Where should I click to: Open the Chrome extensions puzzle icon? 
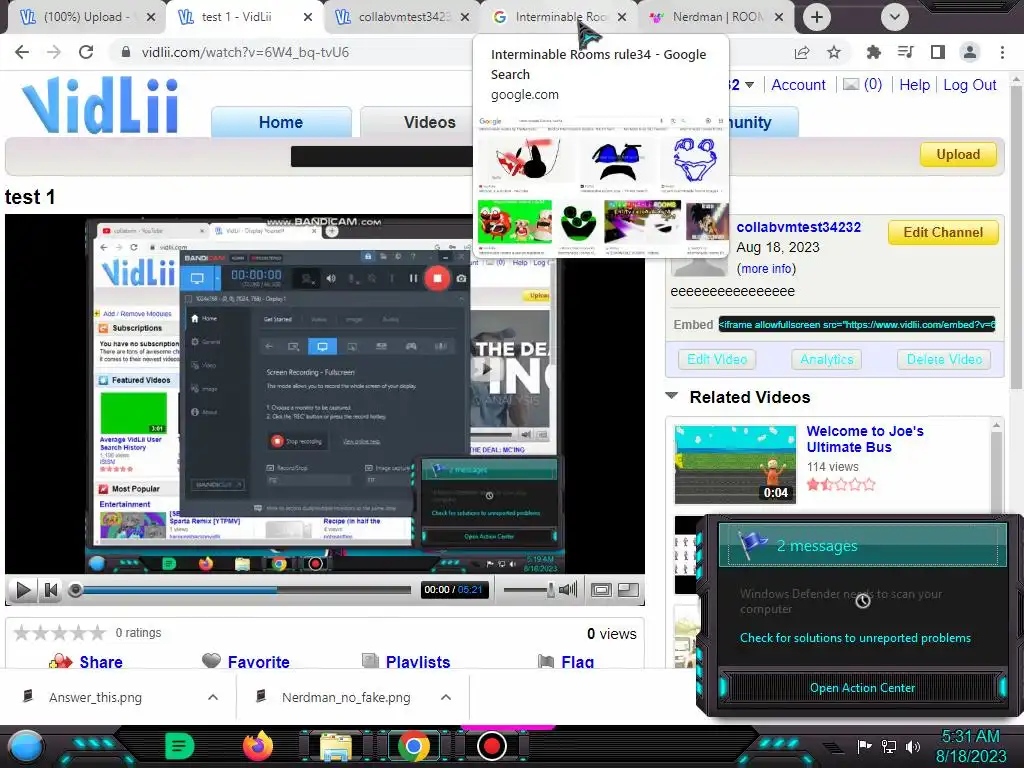(873, 52)
